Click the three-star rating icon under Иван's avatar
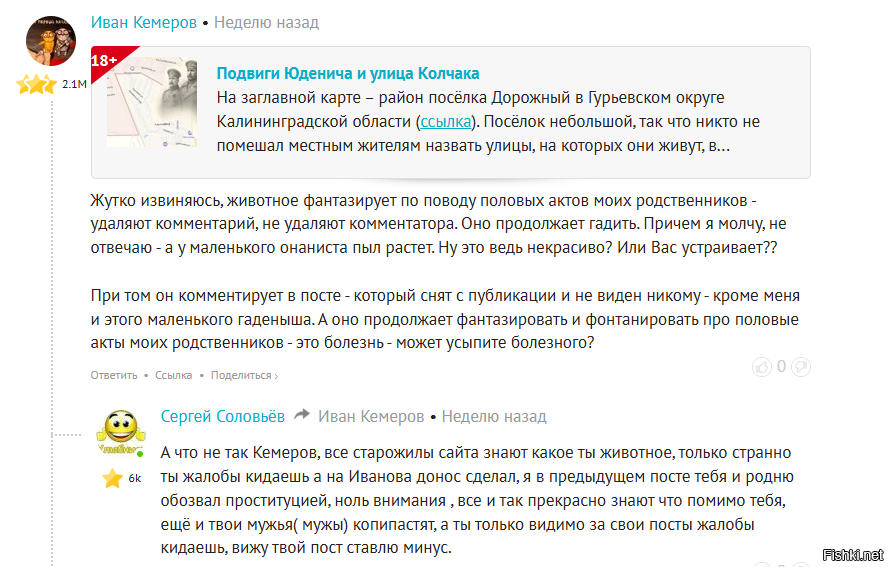 pyautogui.click(x=37, y=84)
